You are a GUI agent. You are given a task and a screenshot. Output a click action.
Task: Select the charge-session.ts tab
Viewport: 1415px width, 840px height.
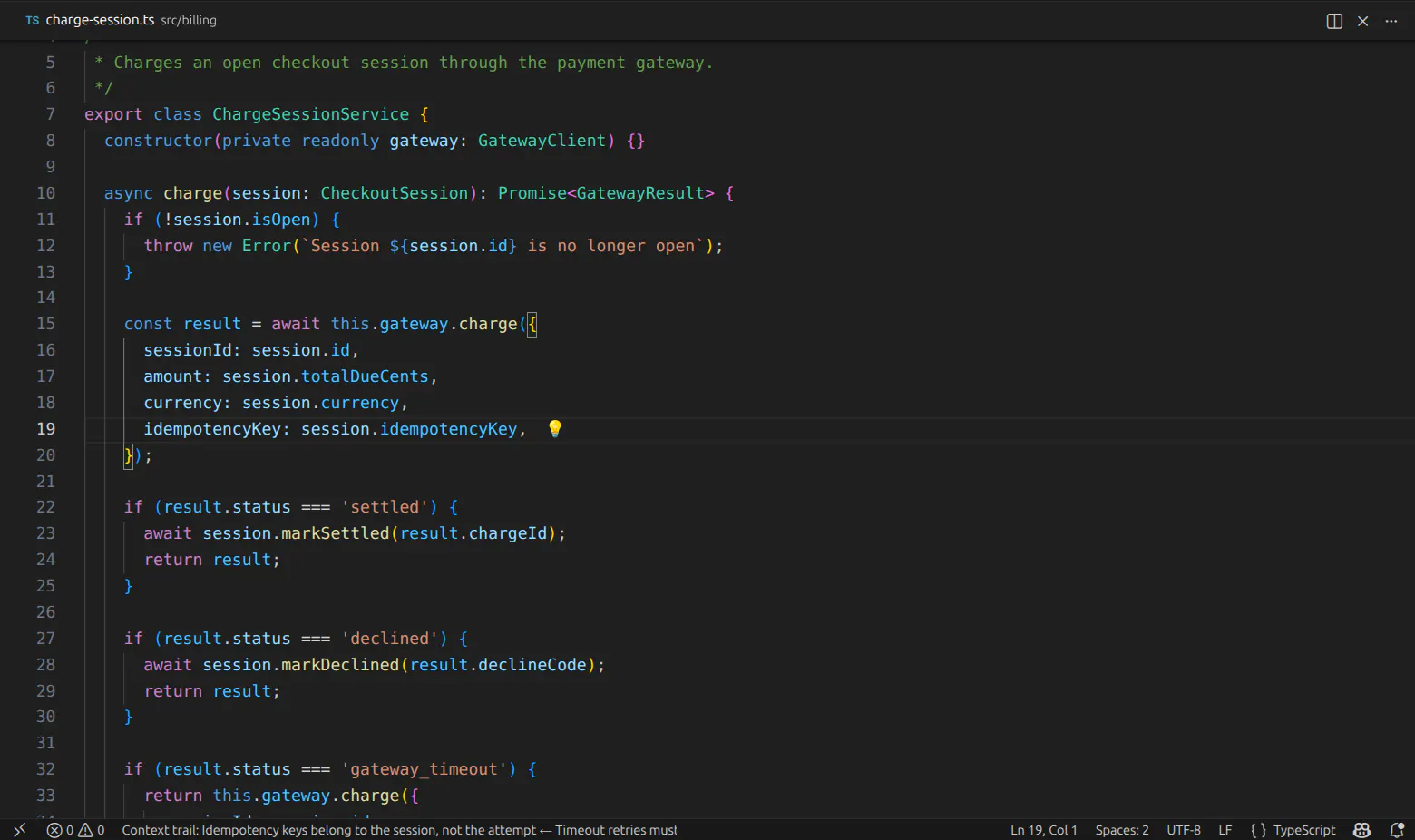point(100,20)
